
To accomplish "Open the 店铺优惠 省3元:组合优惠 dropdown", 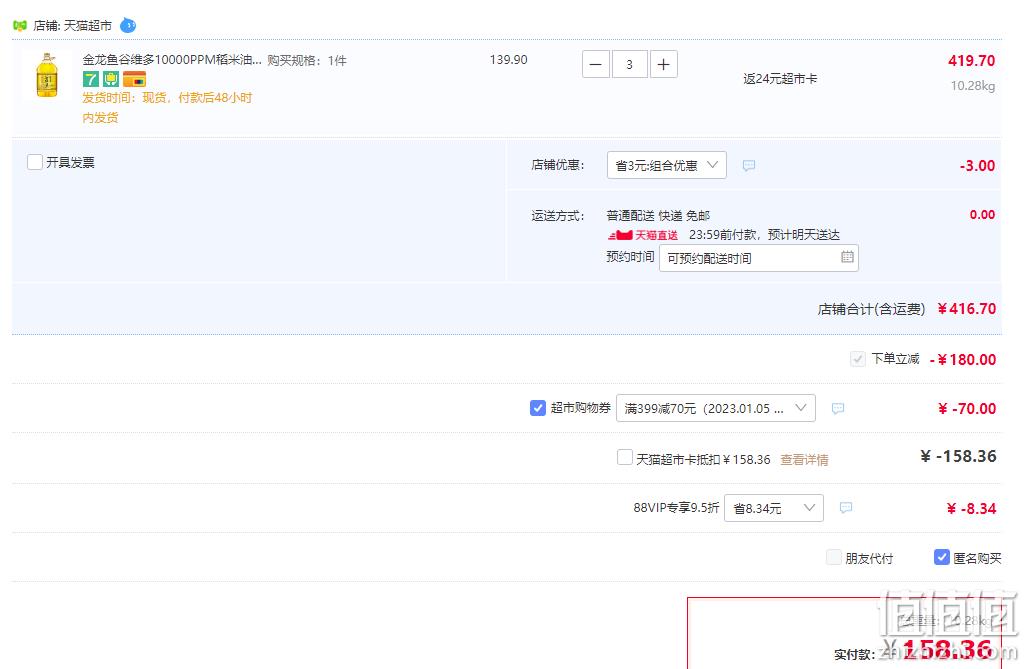I will coord(667,165).
